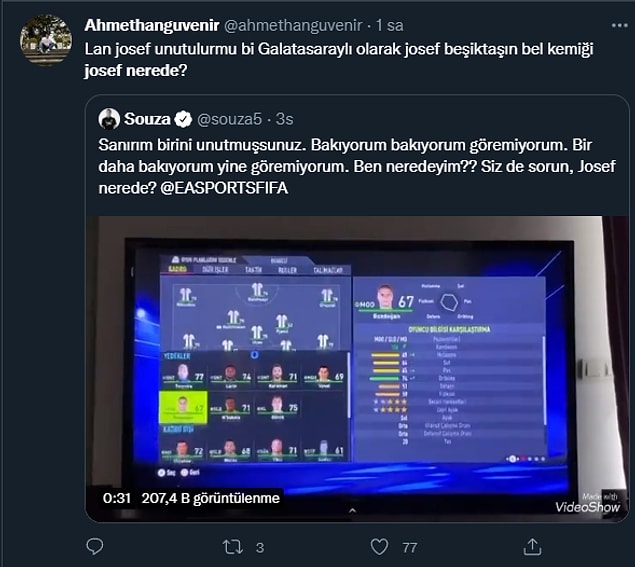Click Souza's small profile avatar
The width and height of the screenshot is (635, 567).
tap(109, 119)
